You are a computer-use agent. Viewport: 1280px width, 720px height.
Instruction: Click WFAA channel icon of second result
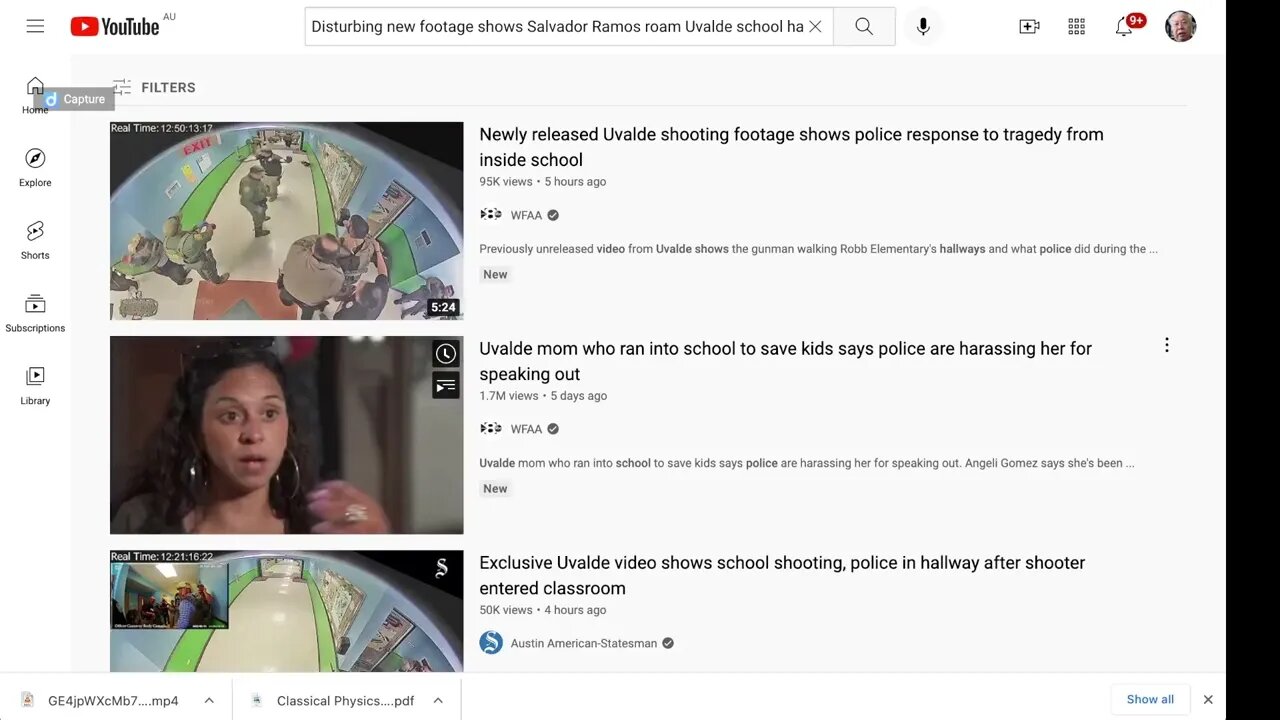(x=491, y=429)
